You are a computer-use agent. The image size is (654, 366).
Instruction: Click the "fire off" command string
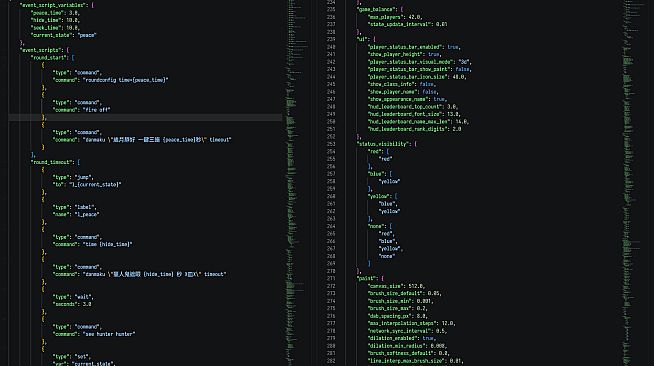(96, 110)
